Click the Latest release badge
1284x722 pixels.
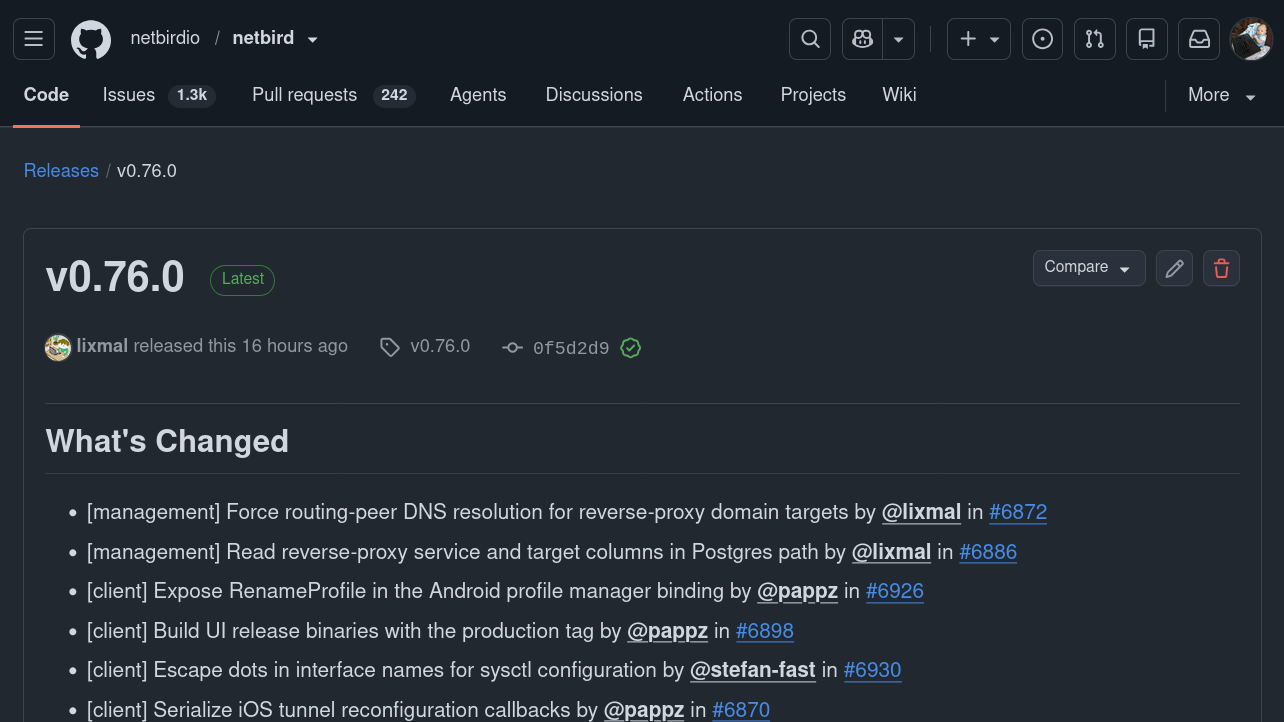point(242,279)
